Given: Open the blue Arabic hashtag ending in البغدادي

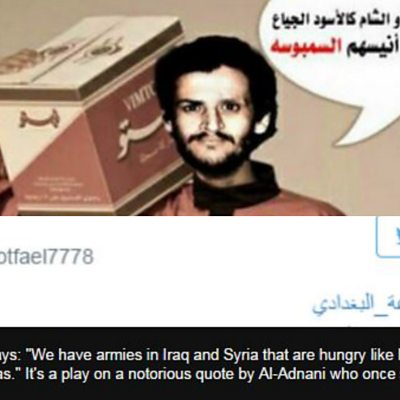Looking at the screenshot, I should click(356, 306).
